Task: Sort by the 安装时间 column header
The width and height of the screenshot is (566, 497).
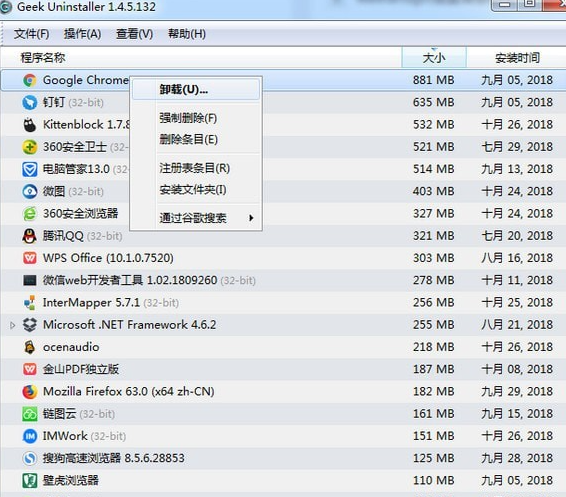Action: click(x=517, y=58)
